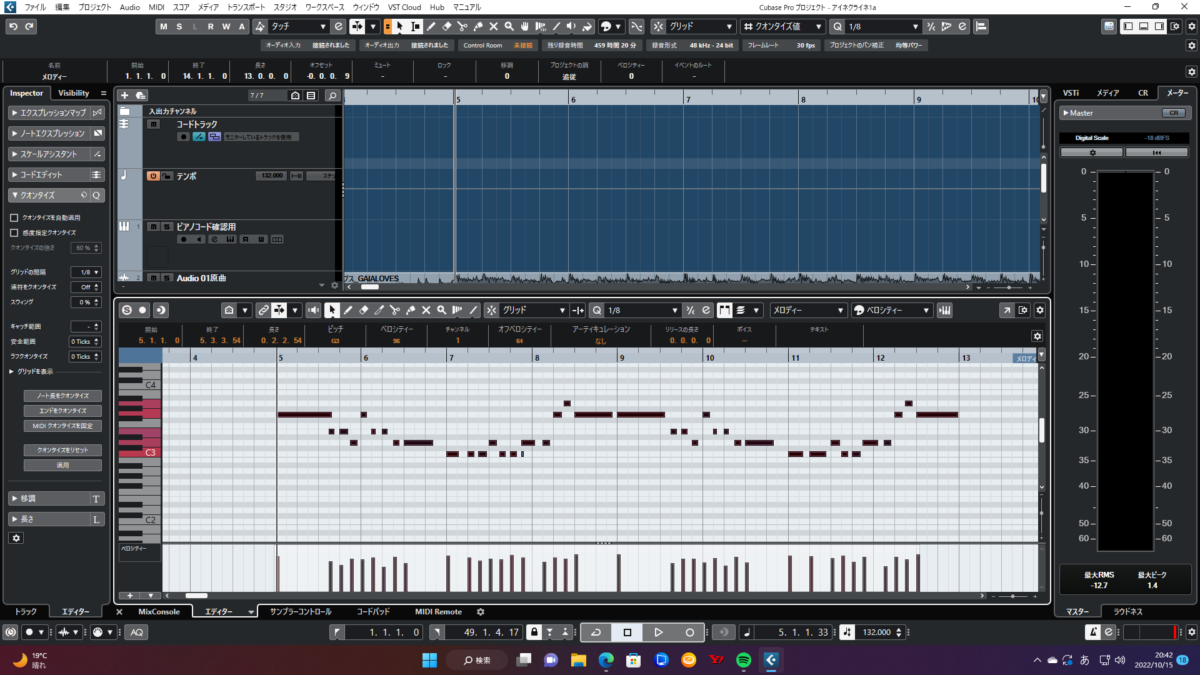
Task: Switch to the Visibility tab
Action: pyautogui.click(x=73, y=93)
